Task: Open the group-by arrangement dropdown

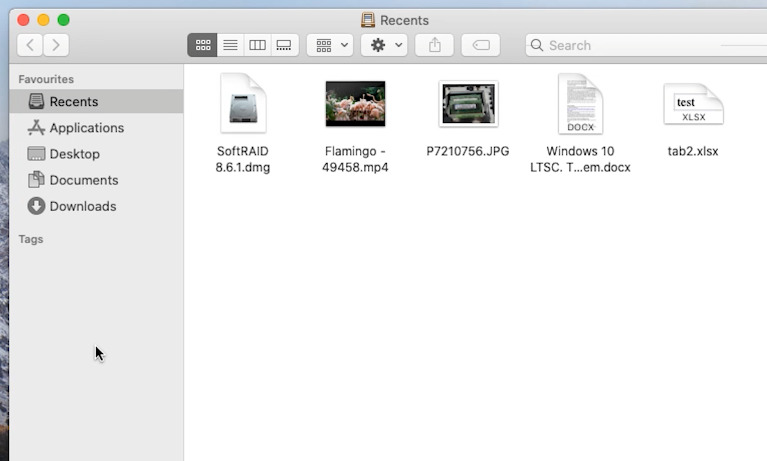Action: tap(330, 45)
